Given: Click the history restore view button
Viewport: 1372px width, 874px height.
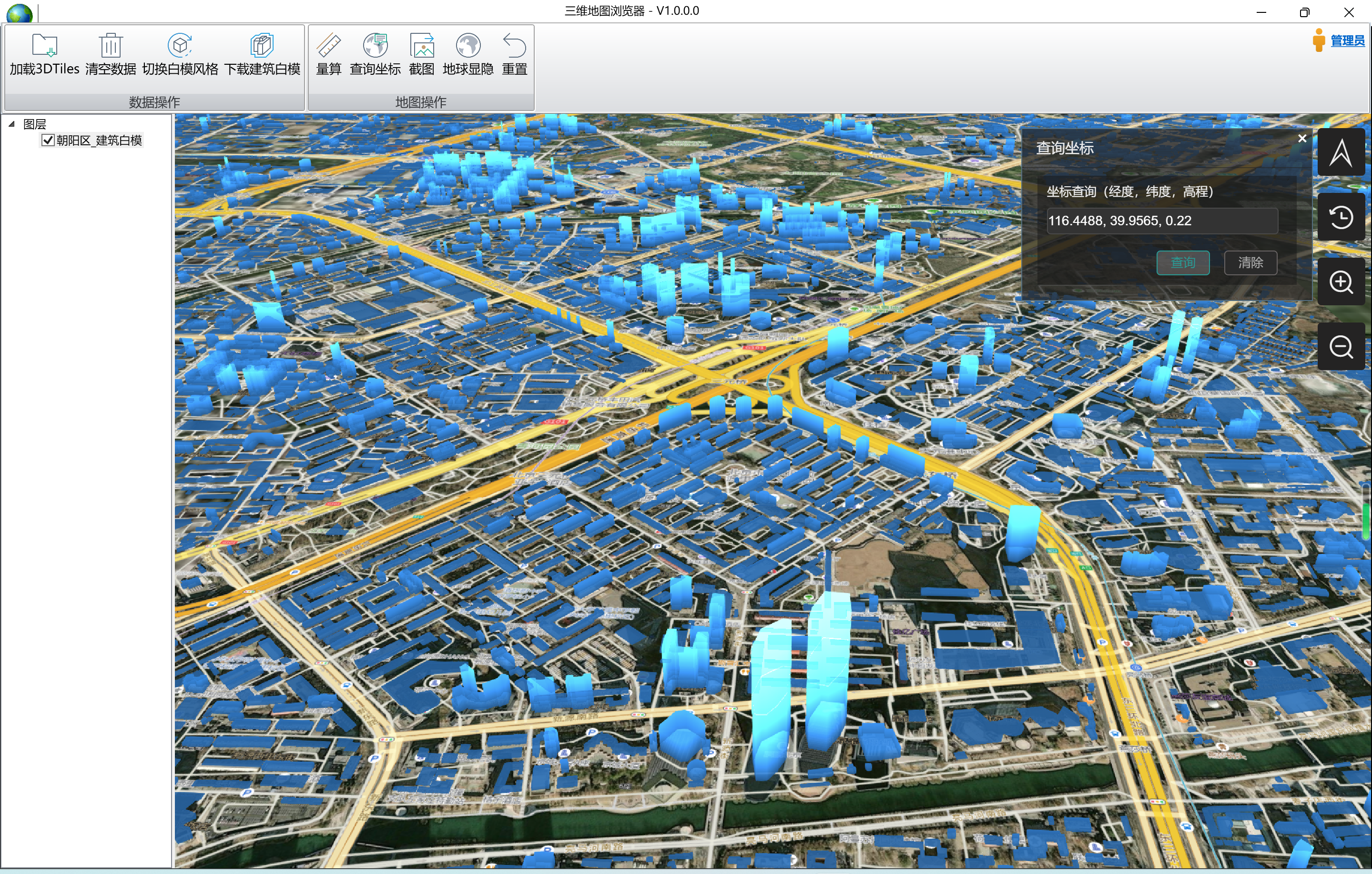Looking at the screenshot, I should [1341, 218].
